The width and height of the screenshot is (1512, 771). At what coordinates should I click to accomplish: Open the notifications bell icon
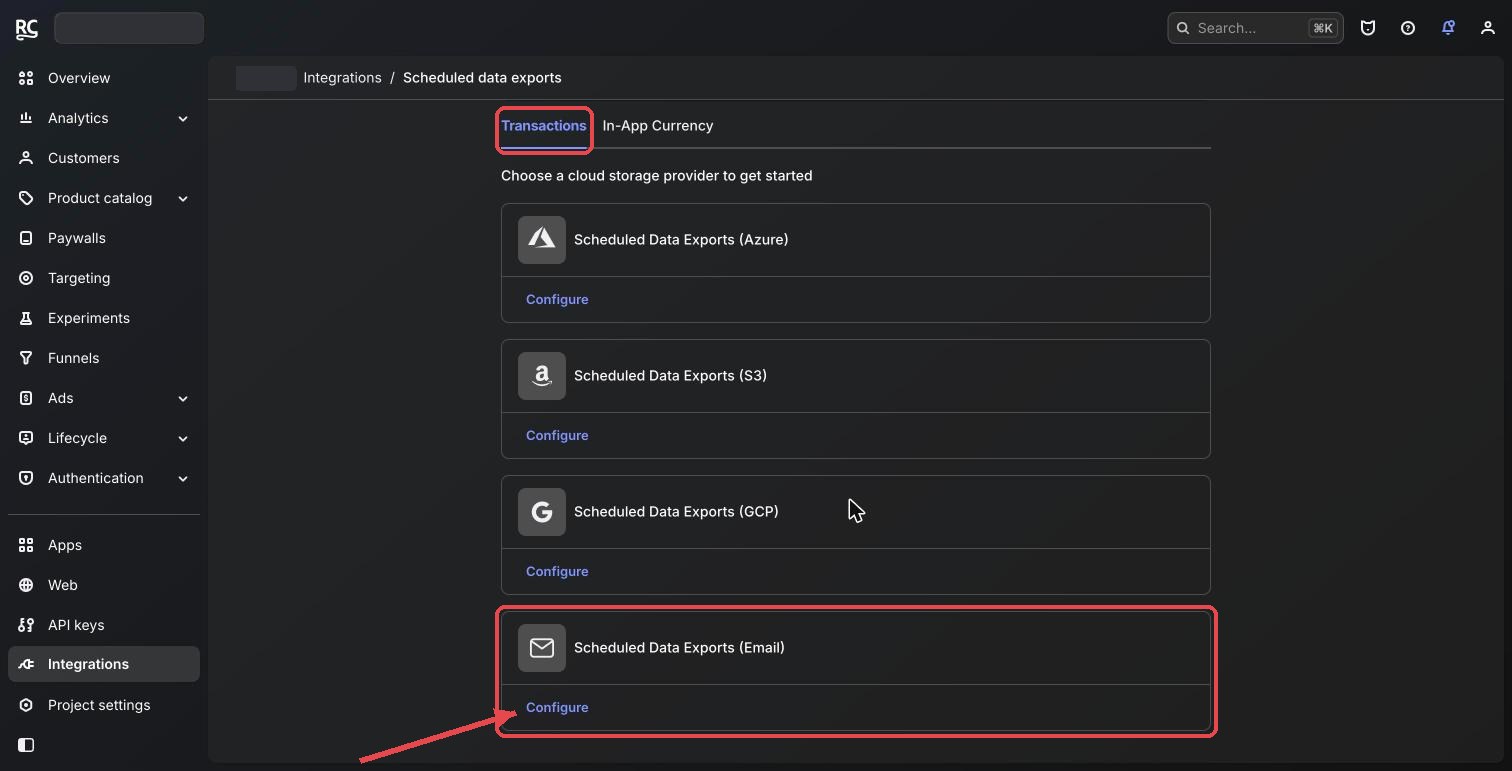click(x=1448, y=28)
